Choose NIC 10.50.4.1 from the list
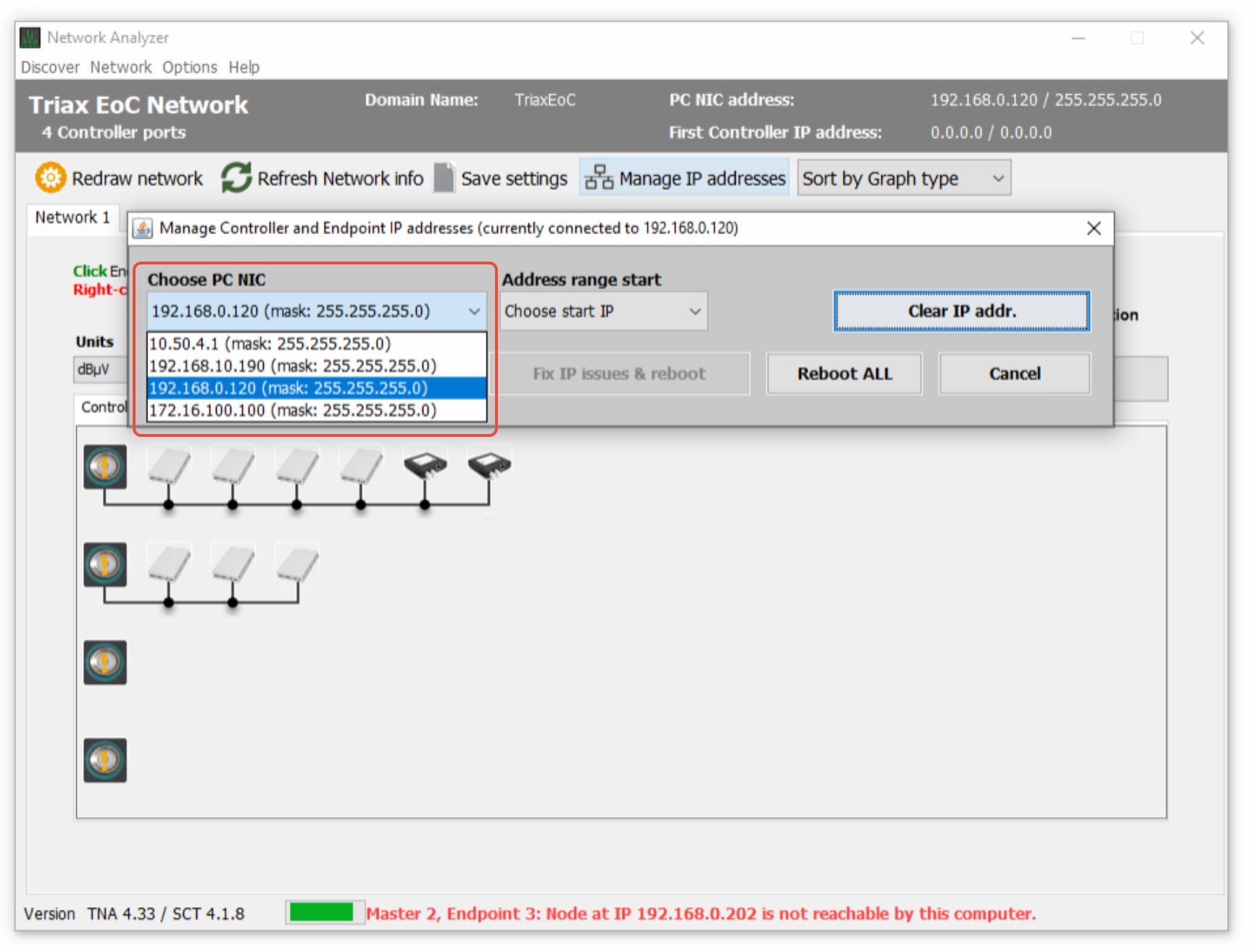This screenshot has width=1251, height=952. click(x=317, y=343)
